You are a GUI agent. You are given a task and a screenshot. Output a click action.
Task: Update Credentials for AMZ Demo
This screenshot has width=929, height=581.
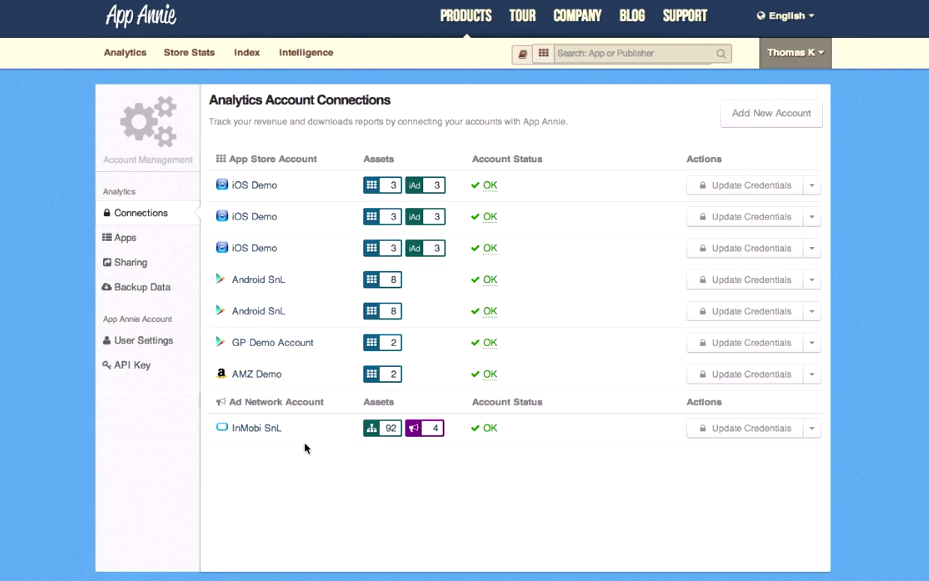click(745, 374)
